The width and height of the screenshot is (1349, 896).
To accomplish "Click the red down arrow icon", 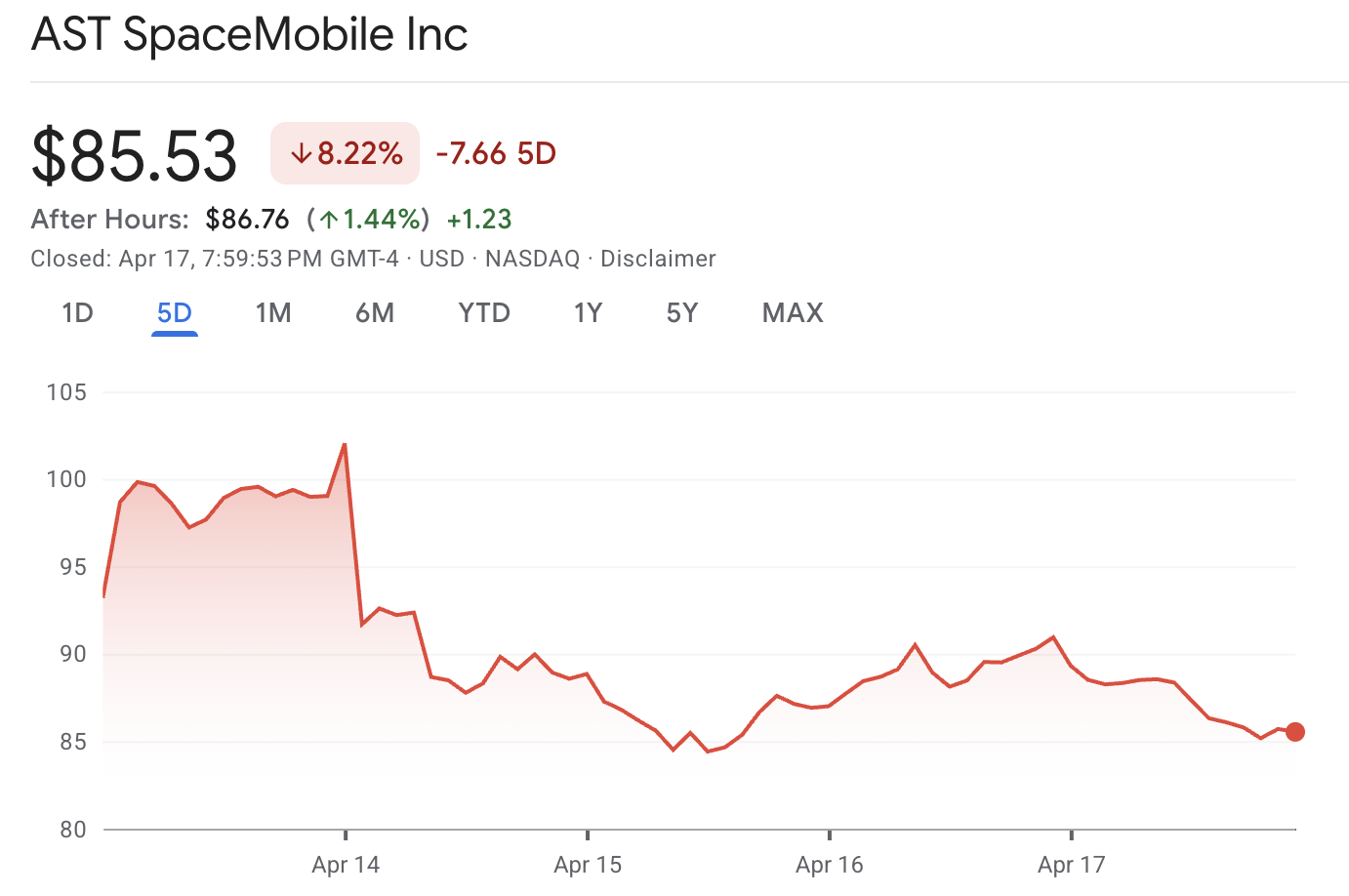I will [x=302, y=153].
